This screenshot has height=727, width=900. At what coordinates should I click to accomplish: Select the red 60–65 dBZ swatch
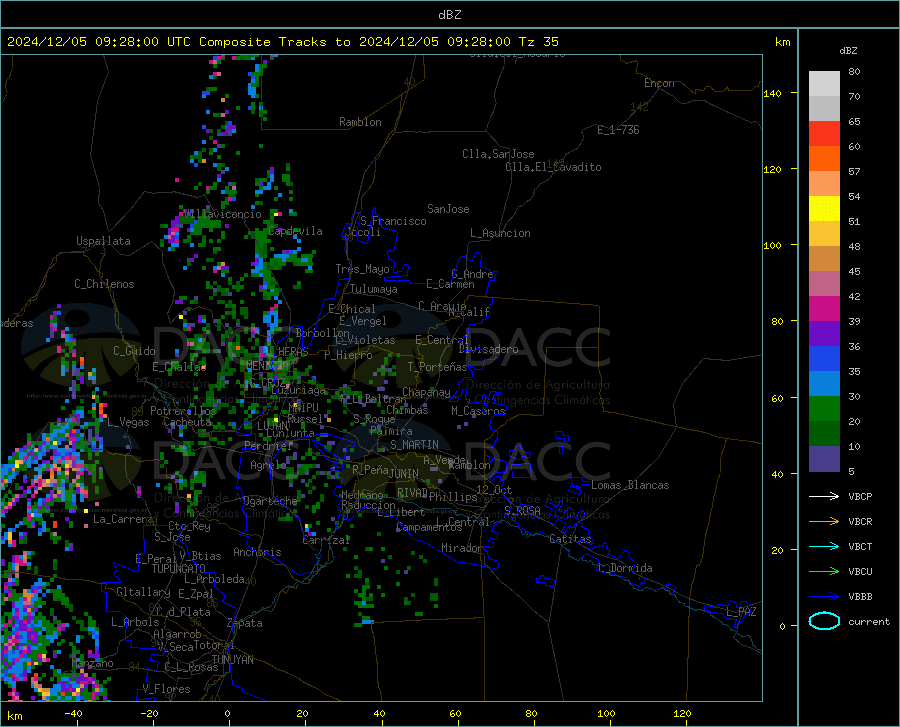[824, 134]
